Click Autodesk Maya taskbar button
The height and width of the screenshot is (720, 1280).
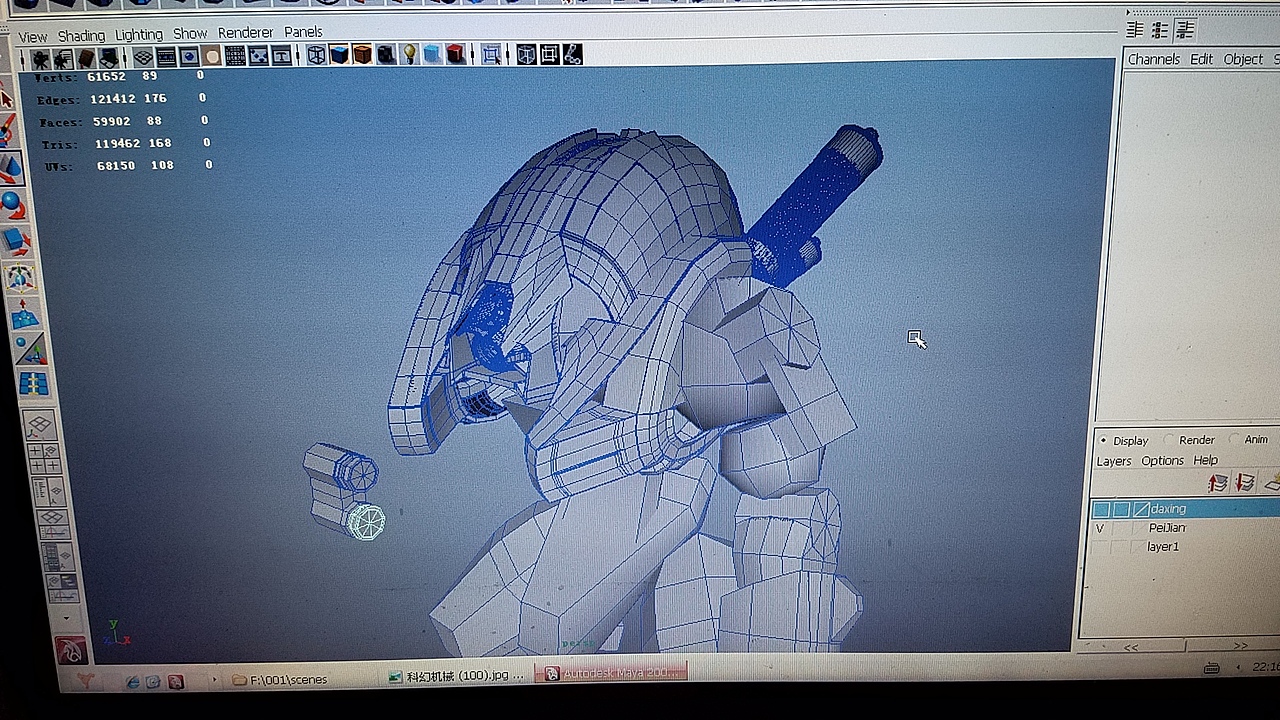(611, 673)
